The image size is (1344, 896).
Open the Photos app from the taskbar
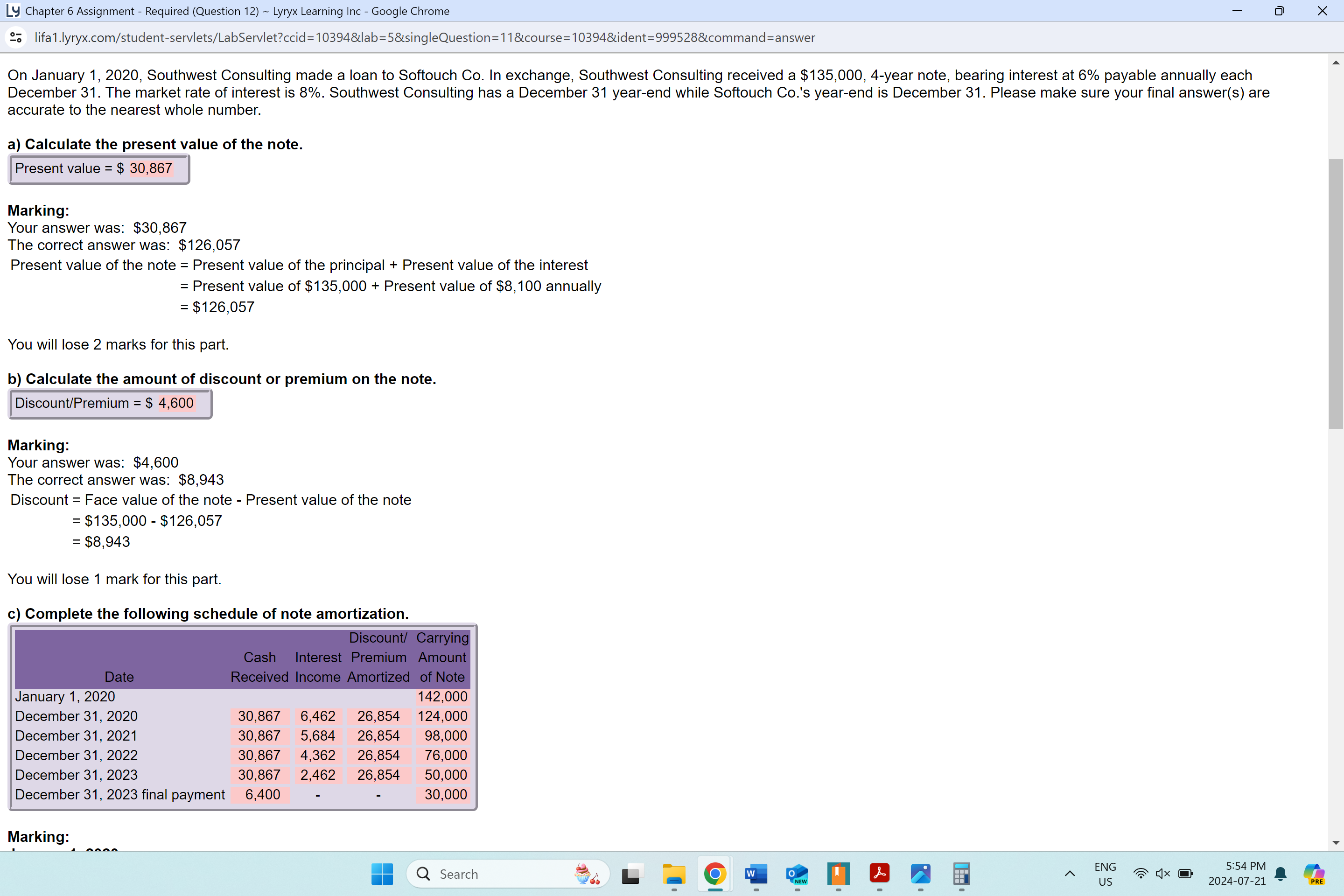[921, 874]
